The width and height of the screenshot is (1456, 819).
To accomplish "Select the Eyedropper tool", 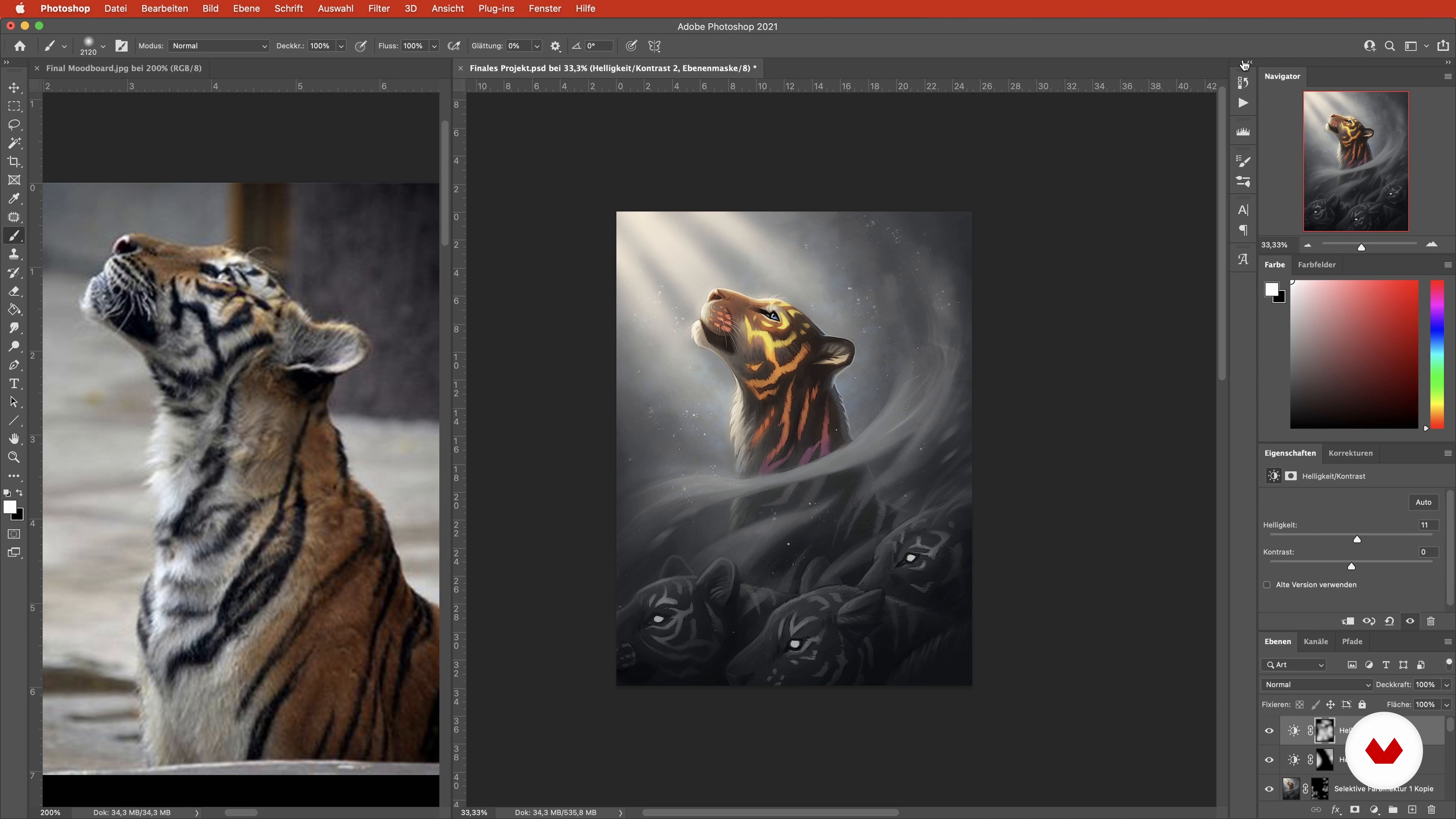I will click(14, 198).
